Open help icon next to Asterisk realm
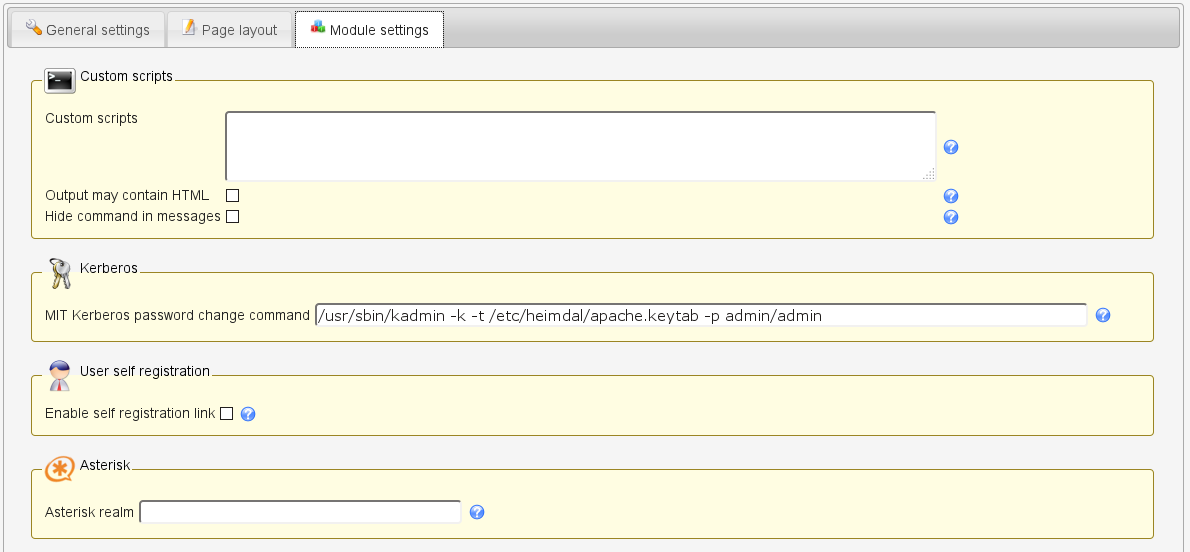 pos(477,513)
